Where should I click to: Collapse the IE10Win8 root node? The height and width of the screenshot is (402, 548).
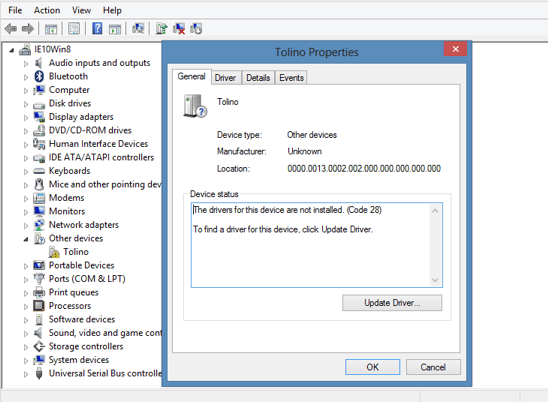pos(12,51)
